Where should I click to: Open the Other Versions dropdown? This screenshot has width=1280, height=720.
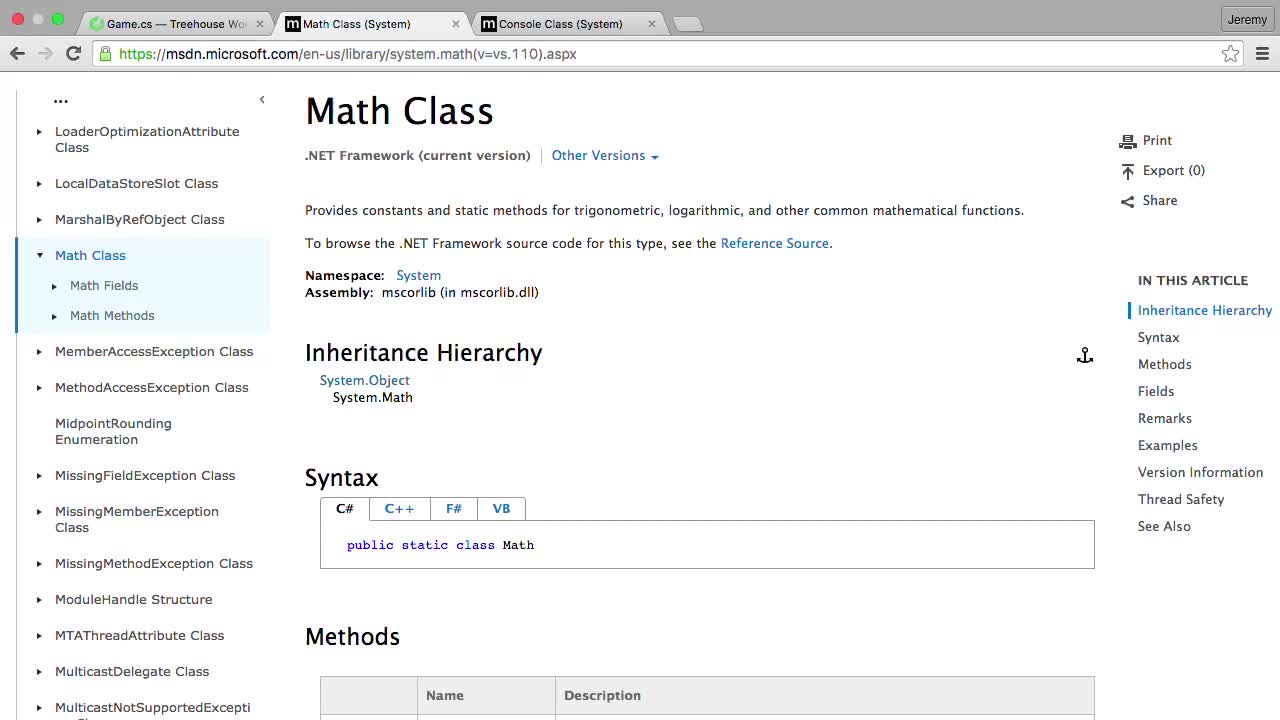tap(604, 156)
